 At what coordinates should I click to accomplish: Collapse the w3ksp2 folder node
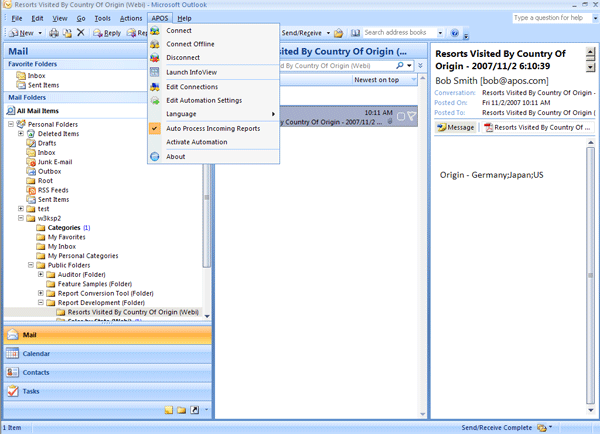(x=21, y=218)
